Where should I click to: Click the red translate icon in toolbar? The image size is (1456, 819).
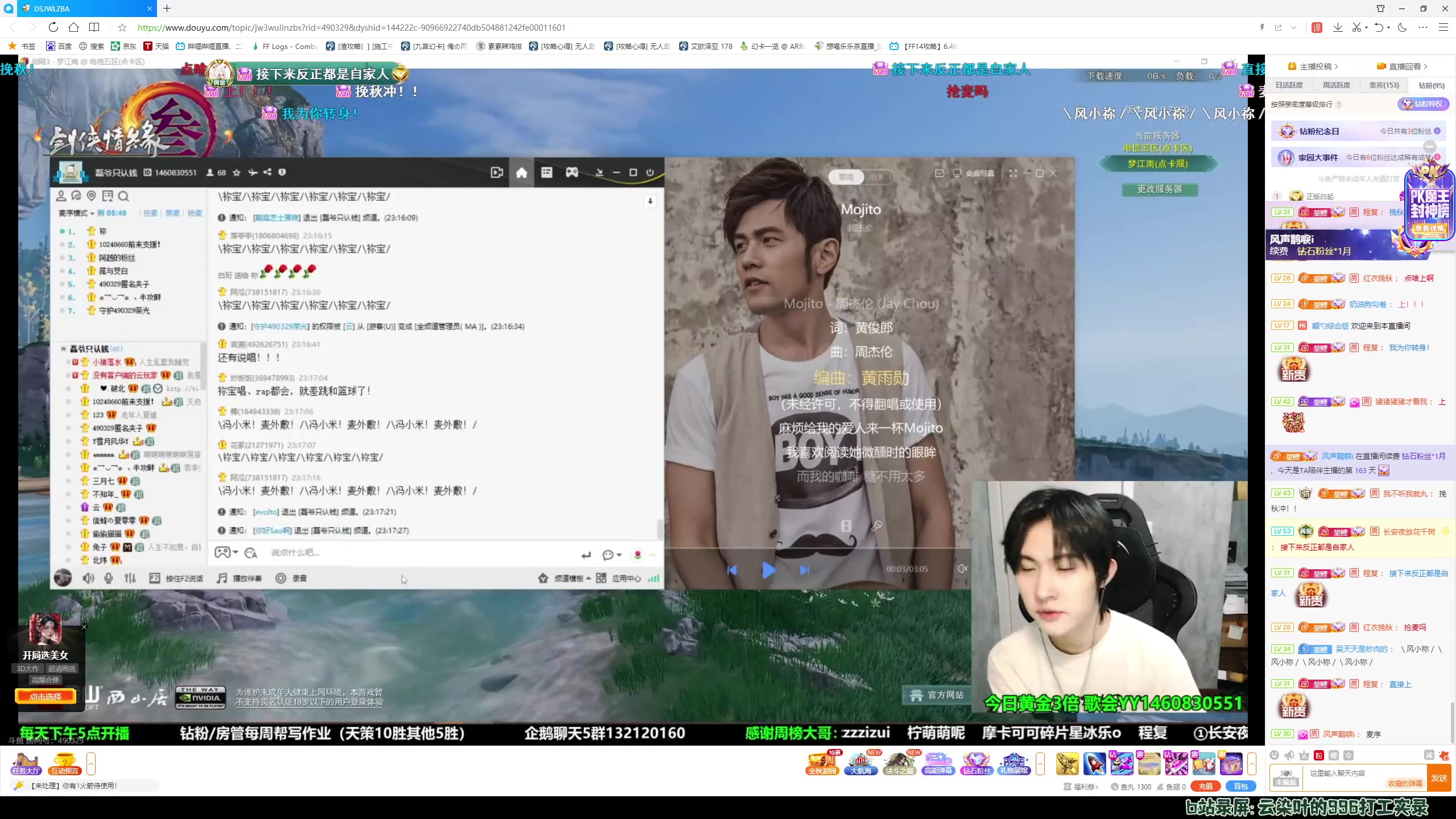click(x=1317, y=27)
